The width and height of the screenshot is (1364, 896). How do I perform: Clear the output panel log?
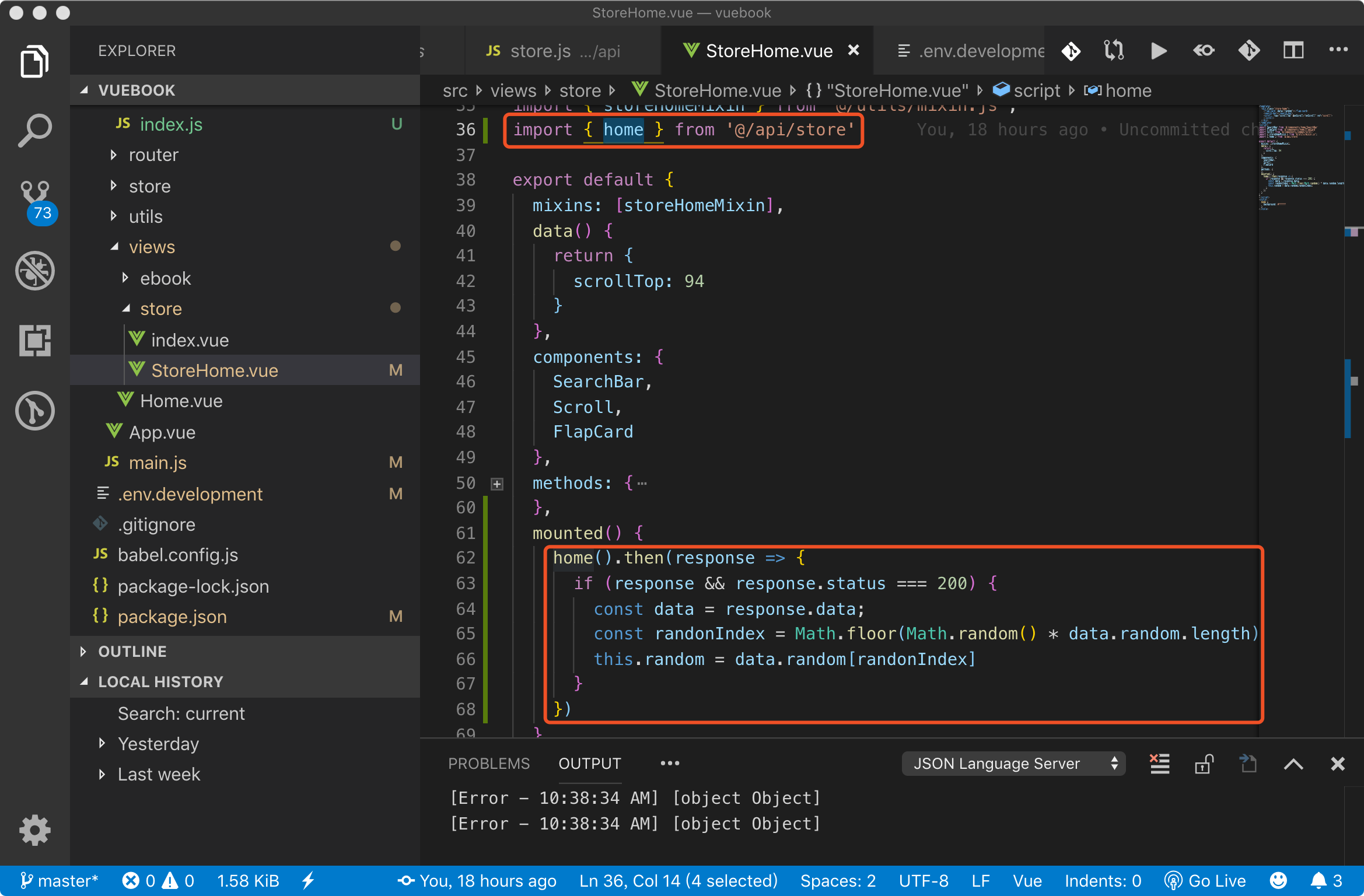(1159, 764)
